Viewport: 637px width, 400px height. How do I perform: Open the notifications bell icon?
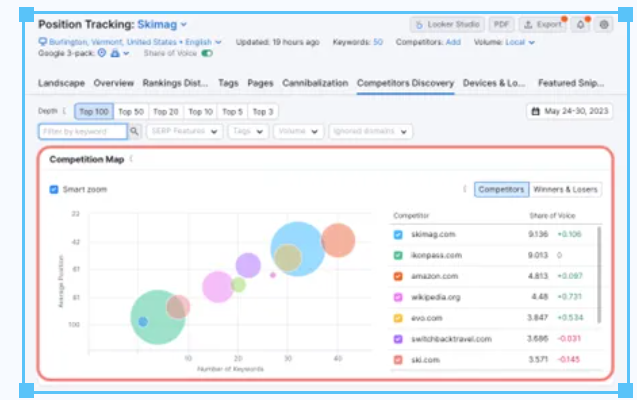coord(581,25)
